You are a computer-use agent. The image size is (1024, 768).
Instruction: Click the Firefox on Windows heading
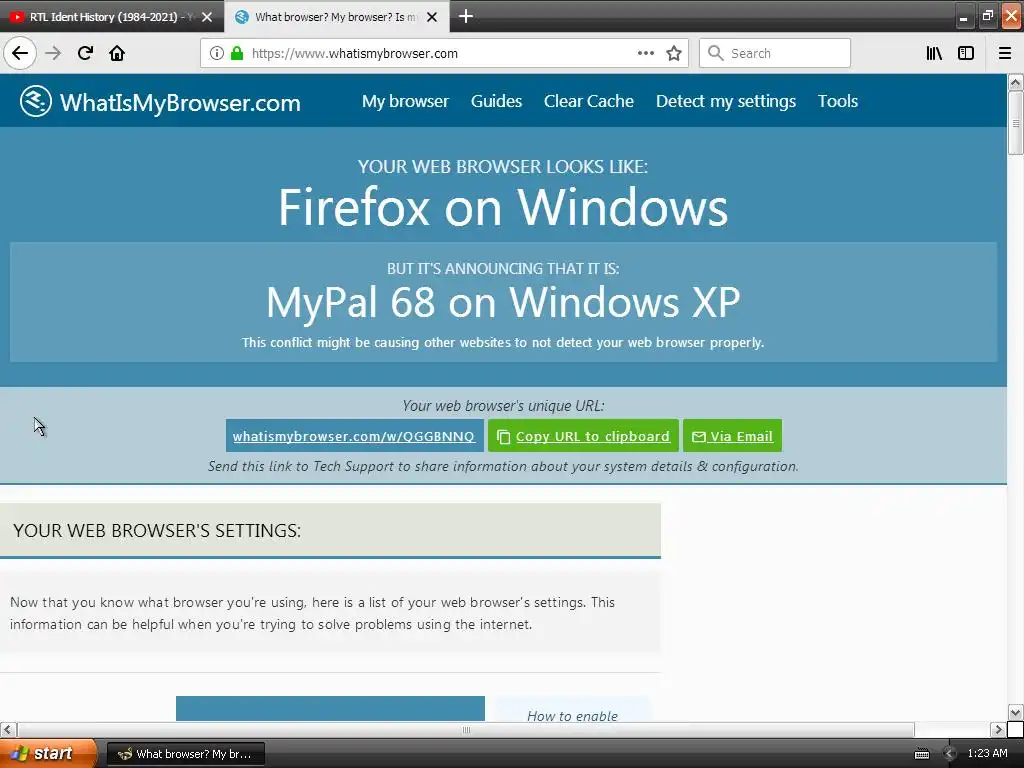[x=503, y=208]
